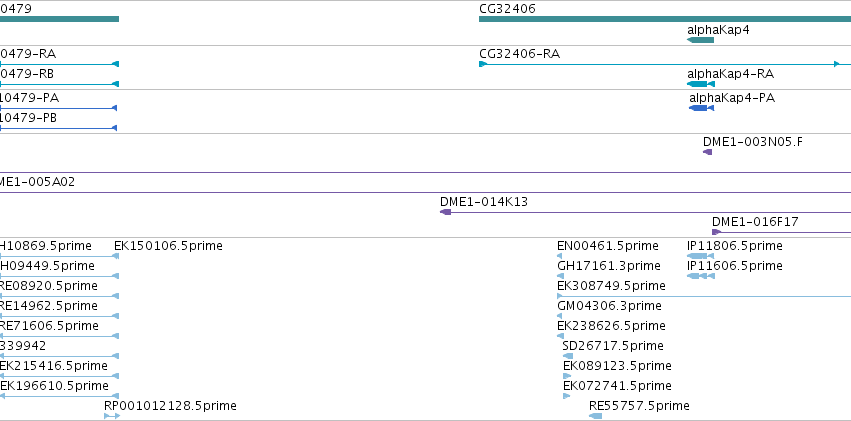Image resolution: width=851 pixels, height=421 pixels.
Task: Click the EN00461.5prime label
Action: point(608,246)
